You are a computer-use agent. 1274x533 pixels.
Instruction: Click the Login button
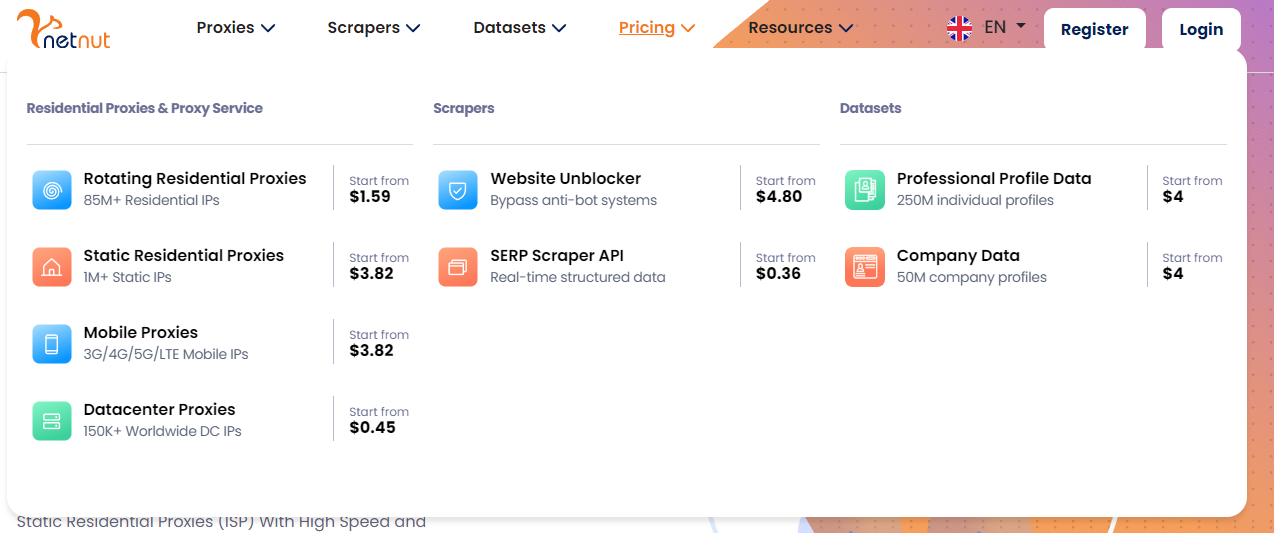click(1201, 29)
